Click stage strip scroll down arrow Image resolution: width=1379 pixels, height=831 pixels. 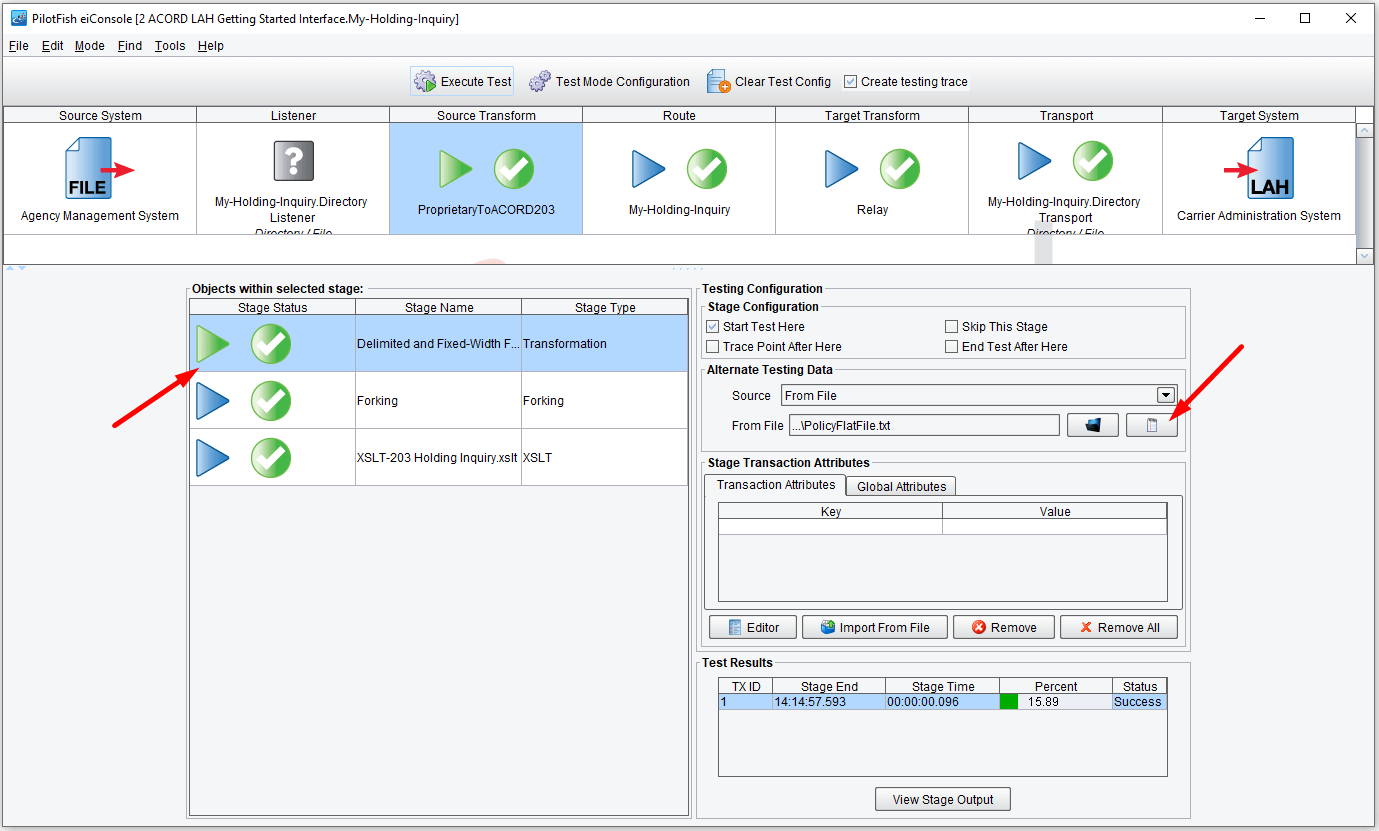(1365, 256)
